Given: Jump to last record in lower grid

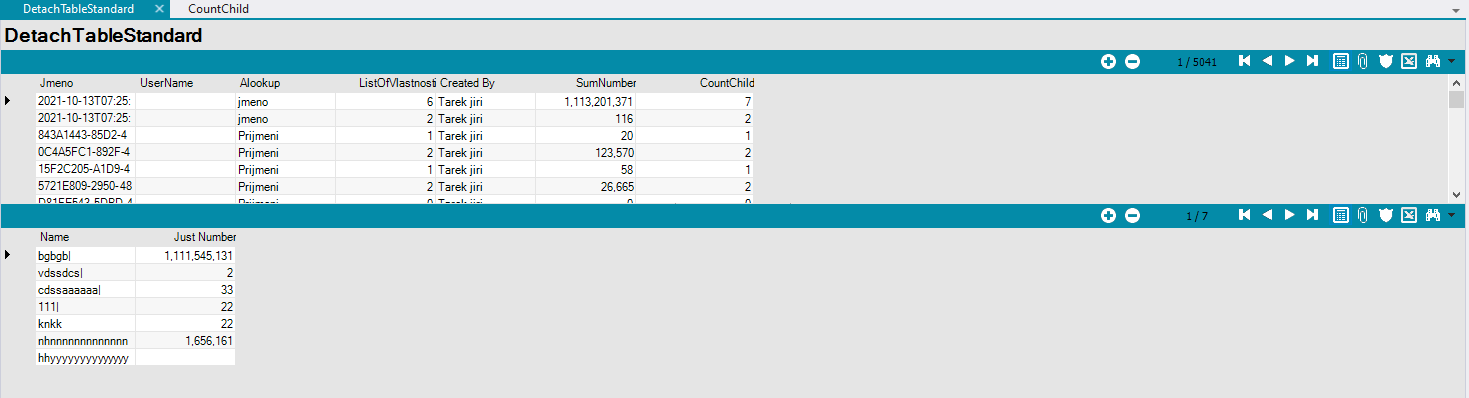Looking at the screenshot, I should pyautogui.click(x=1313, y=215).
